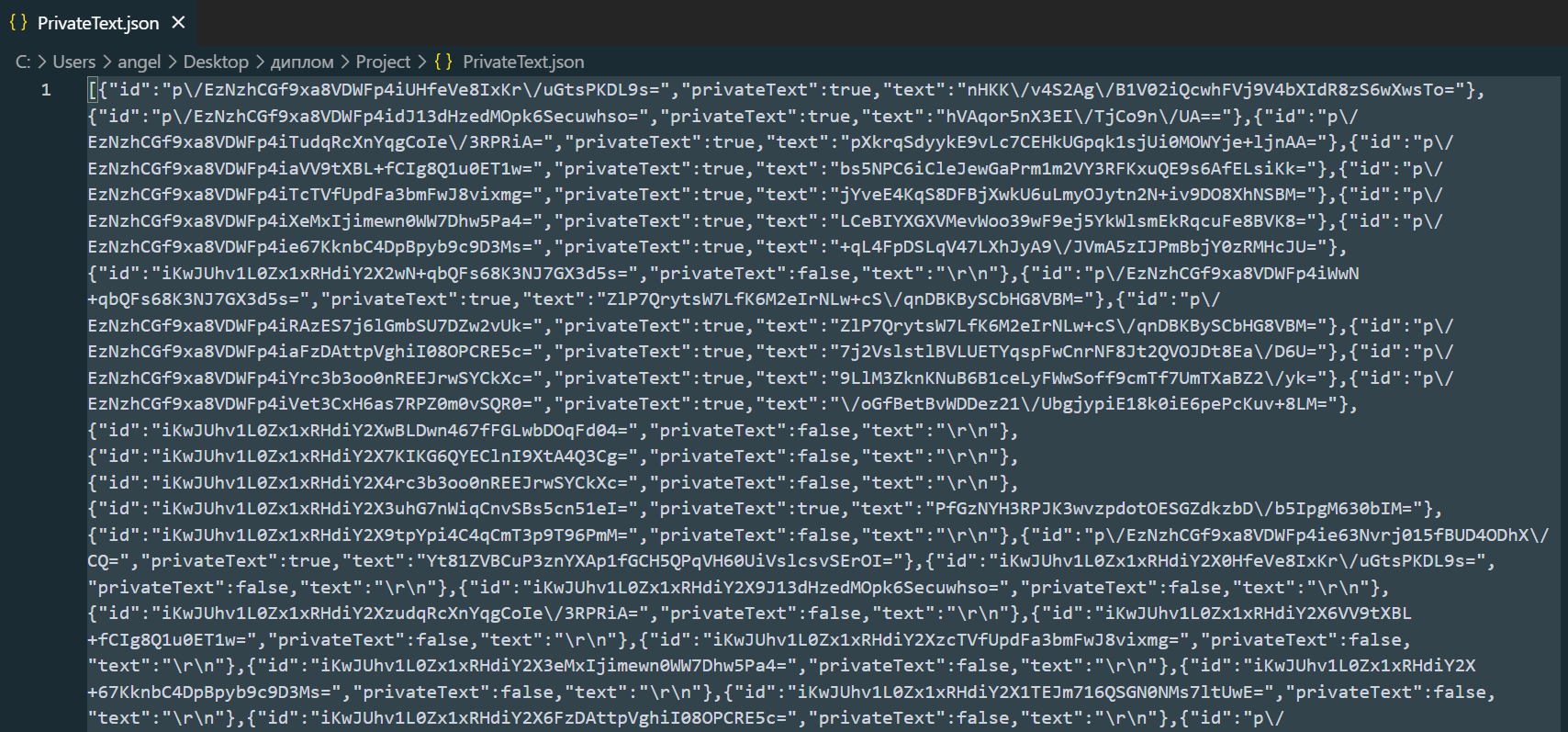Screen dimensions: 1568x732
Task: Click the JSON file icon in the tab
Action: (18, 22)
